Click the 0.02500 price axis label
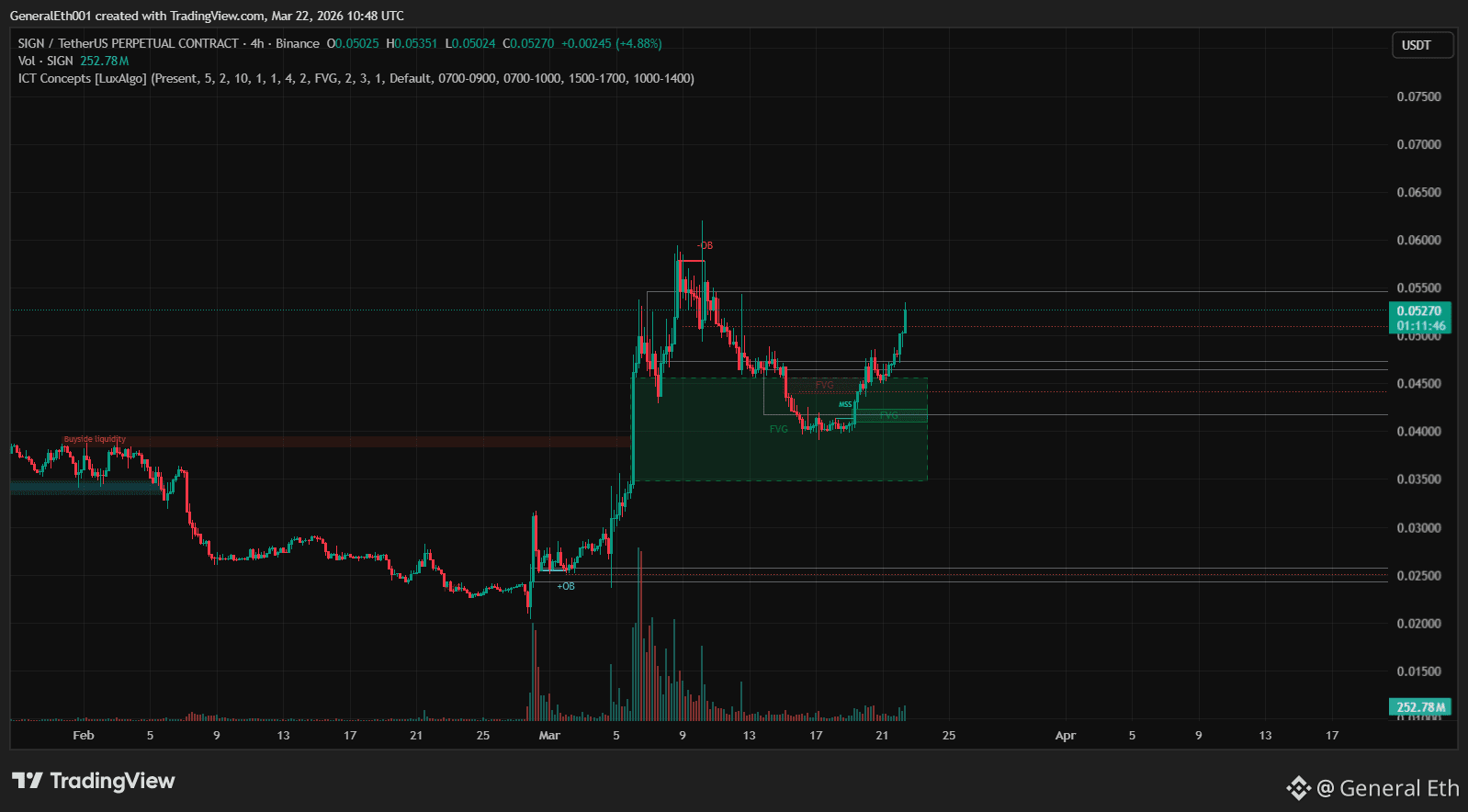Screen dimensions: 1468x812 pos(1419,575)
